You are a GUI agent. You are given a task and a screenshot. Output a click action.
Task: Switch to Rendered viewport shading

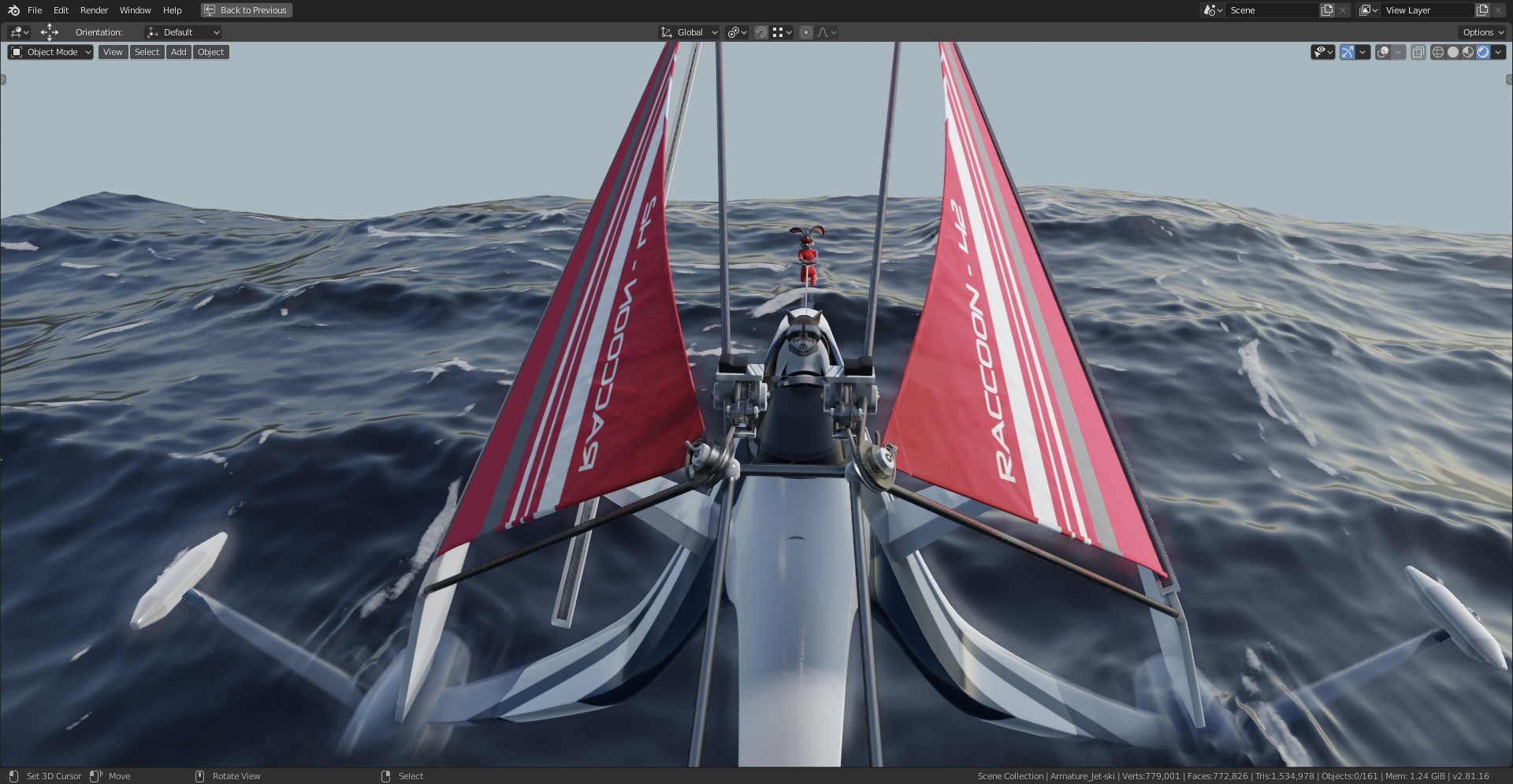coord(1483,52)
